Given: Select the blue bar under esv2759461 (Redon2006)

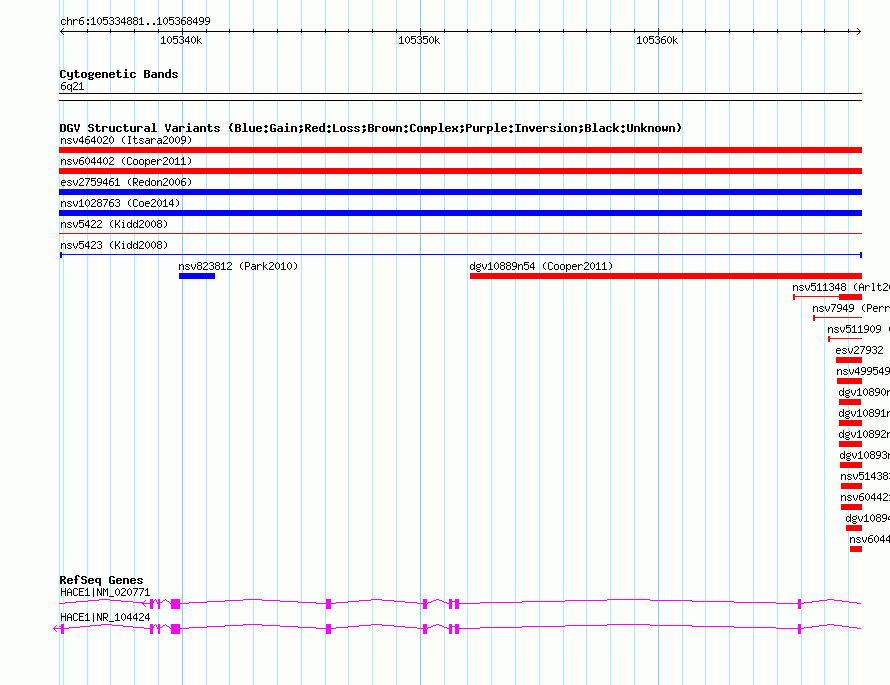Looking at the screenshot, I should (460, 192).
